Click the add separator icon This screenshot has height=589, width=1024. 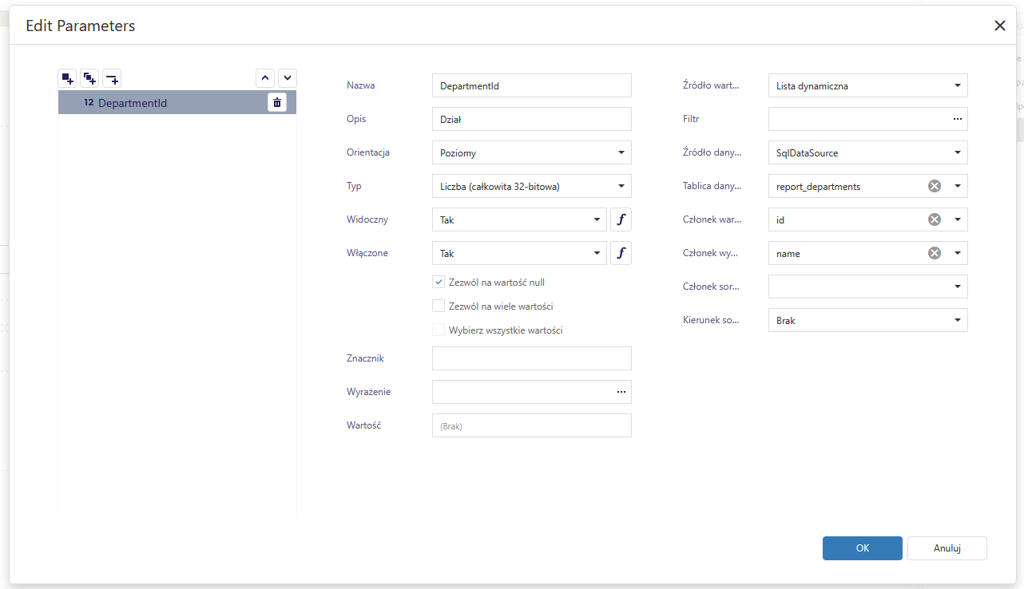[112, 78]
